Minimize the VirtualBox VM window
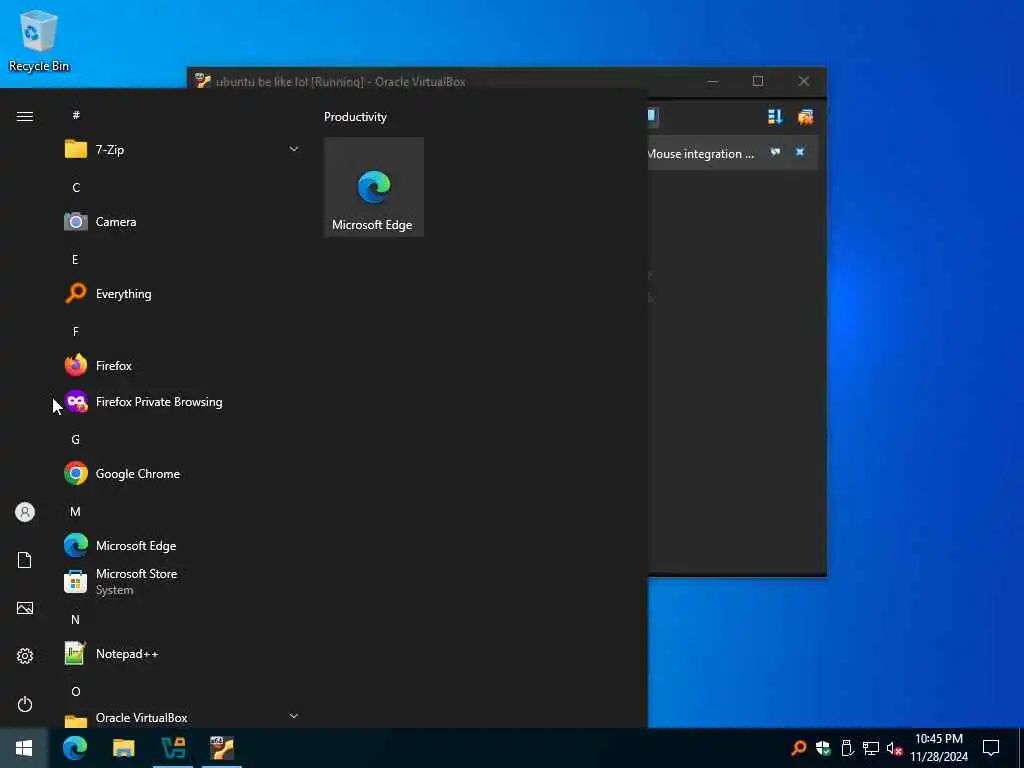Viewport: 1024px width, 768px height. pos(712,81)
